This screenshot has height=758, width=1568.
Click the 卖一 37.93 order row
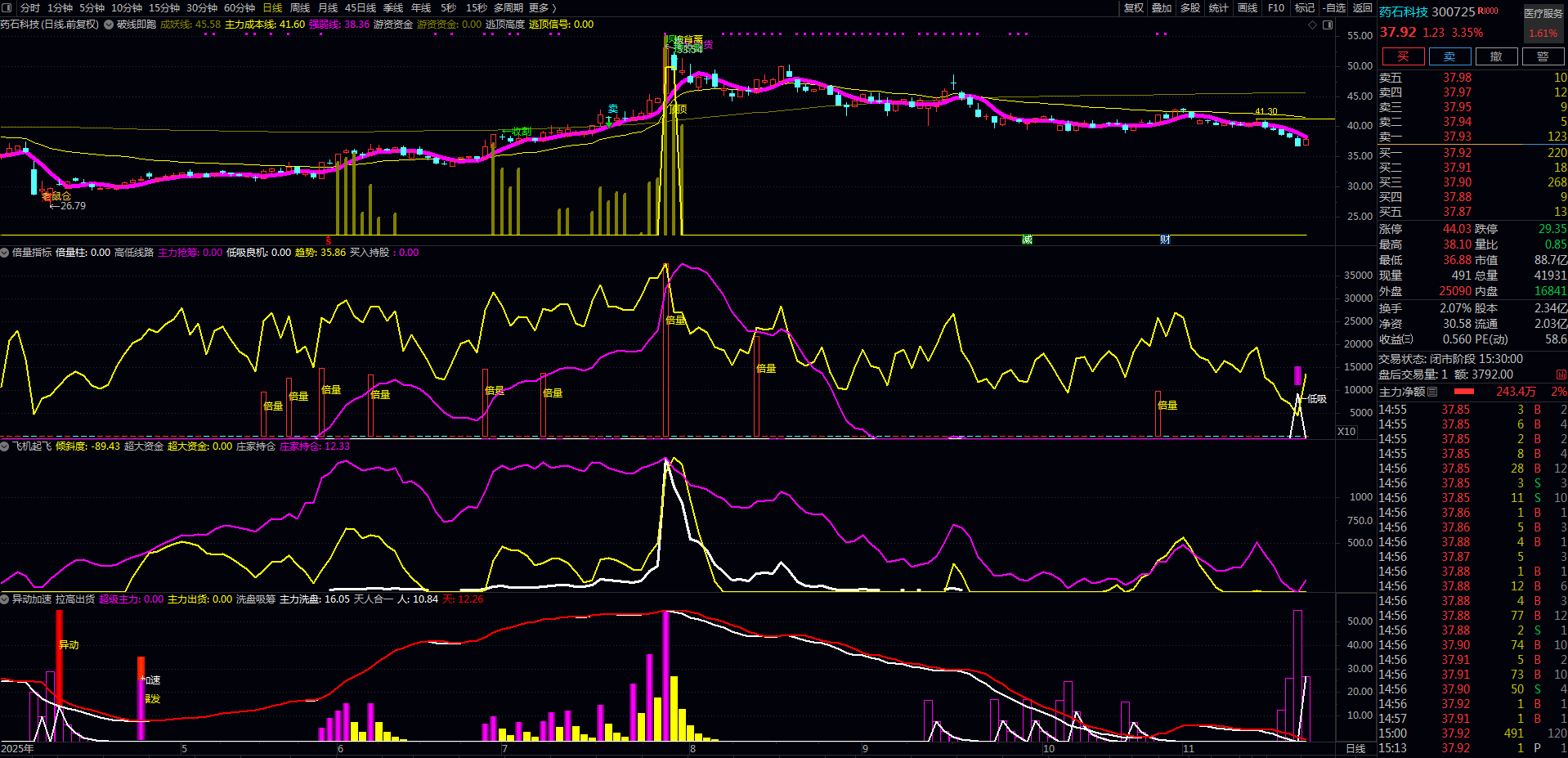coord(1472,137)
